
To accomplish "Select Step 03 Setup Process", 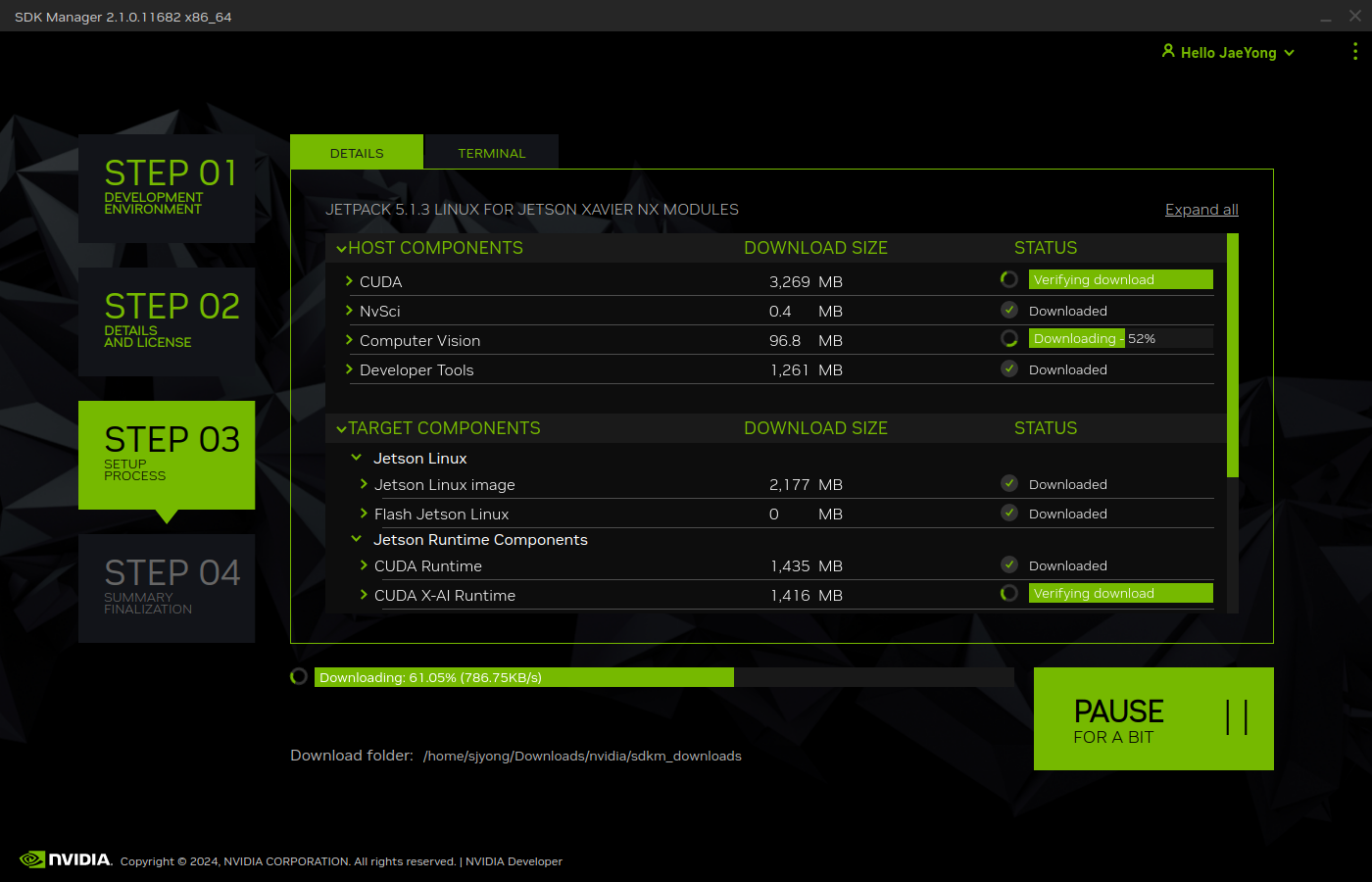I will tap(167, 455).
